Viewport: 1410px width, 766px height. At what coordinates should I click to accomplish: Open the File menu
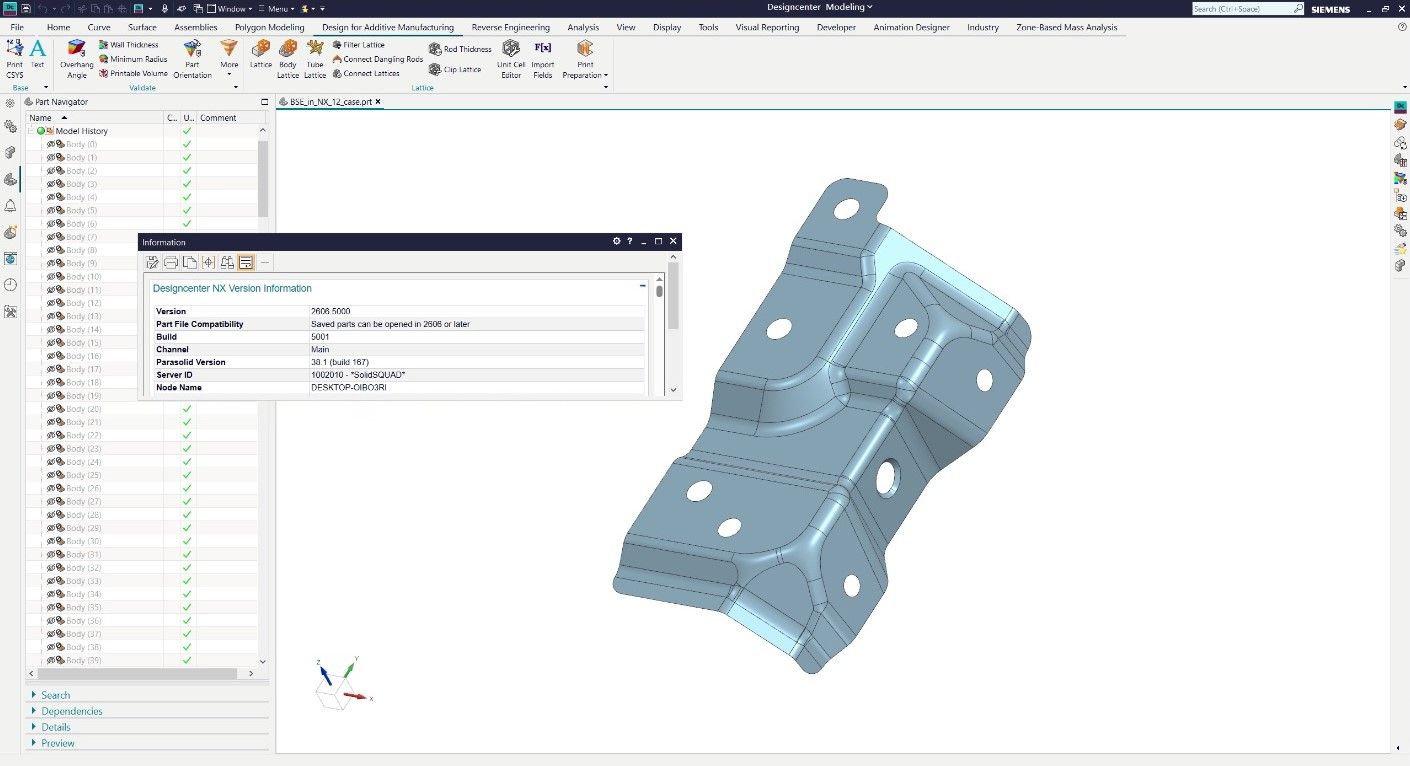click(17, 27)
